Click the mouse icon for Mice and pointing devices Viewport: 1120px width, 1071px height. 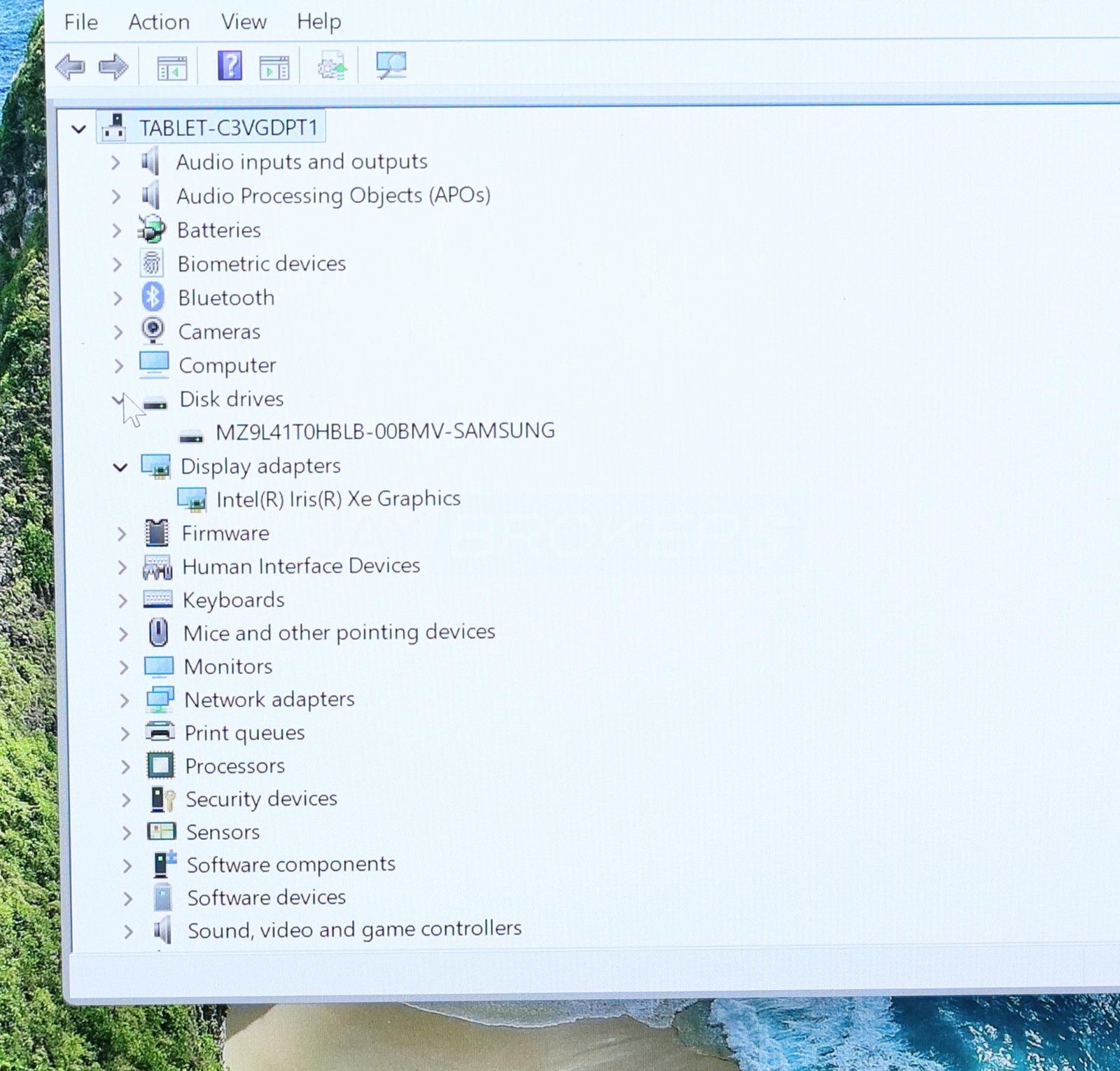point(159,633)
